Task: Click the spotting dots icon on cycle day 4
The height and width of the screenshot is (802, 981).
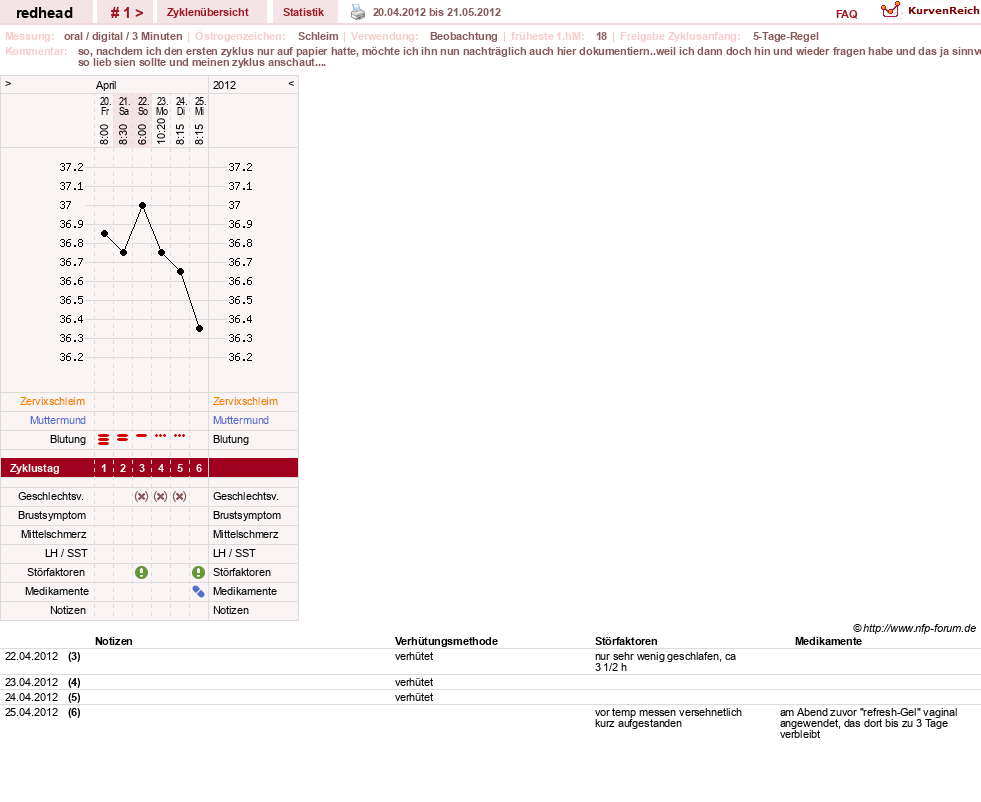Action: point(161,435)
